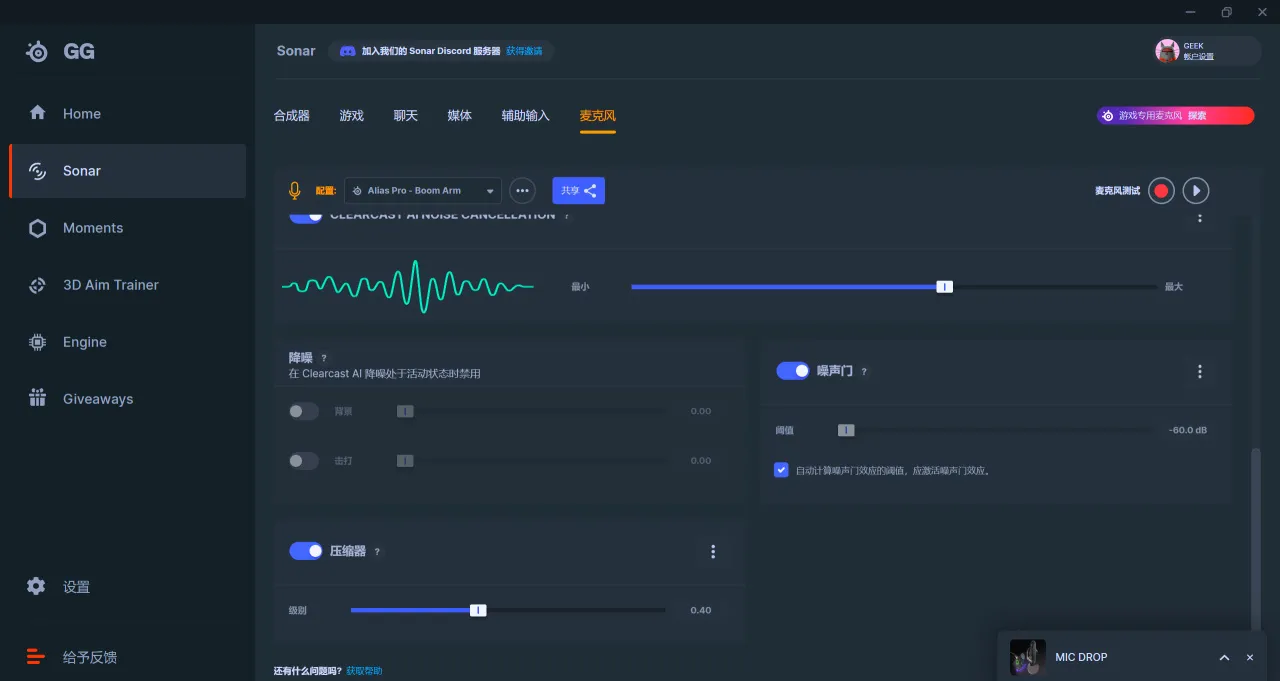Click the 游戏专用麦克风 探索 banner button

click(1175, 116)
